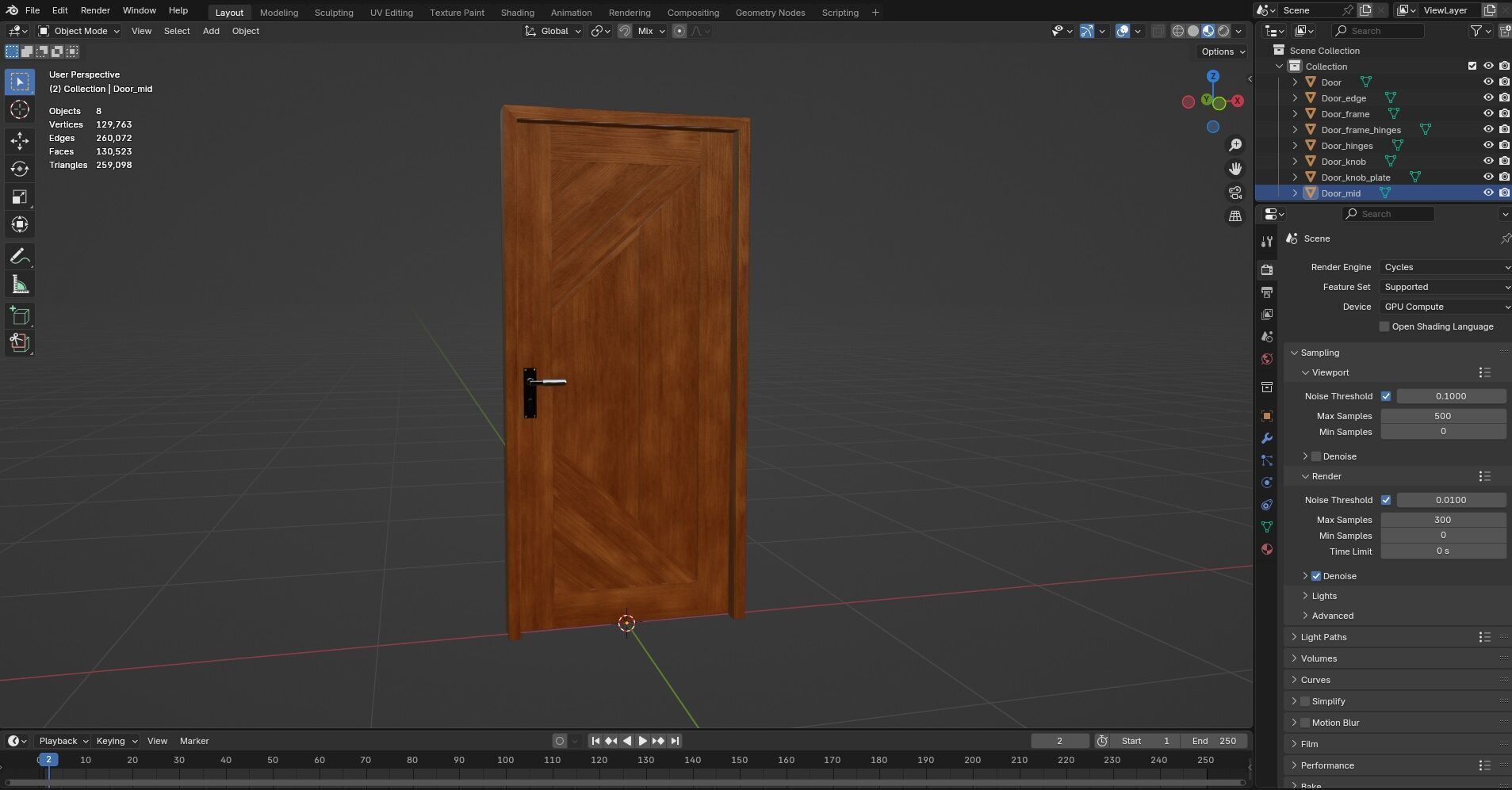Viewport: 1512px width, 790px height.
Task: Enable Open Shading Language checkbox
Action: pyautogui.click(x=1384, y=326)
